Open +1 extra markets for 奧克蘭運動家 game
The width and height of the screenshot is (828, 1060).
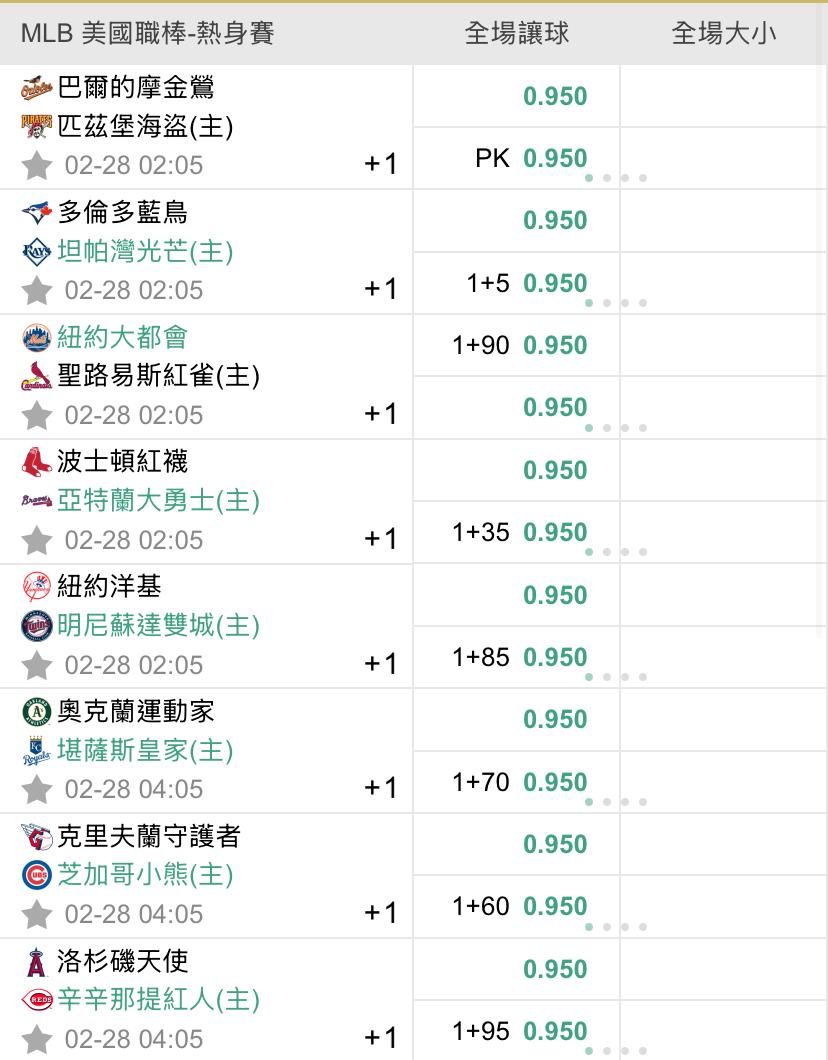pos(380,788)
